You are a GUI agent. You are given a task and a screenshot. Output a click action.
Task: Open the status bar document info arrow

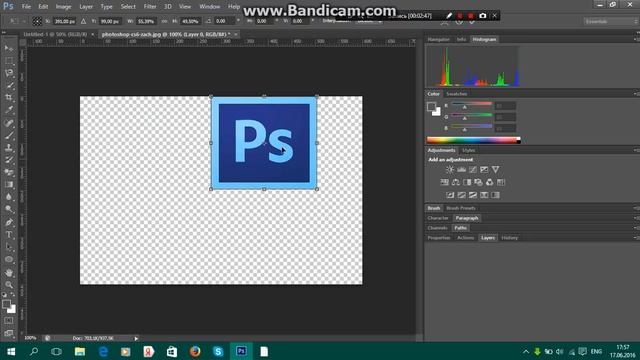[x=136, y=338]
